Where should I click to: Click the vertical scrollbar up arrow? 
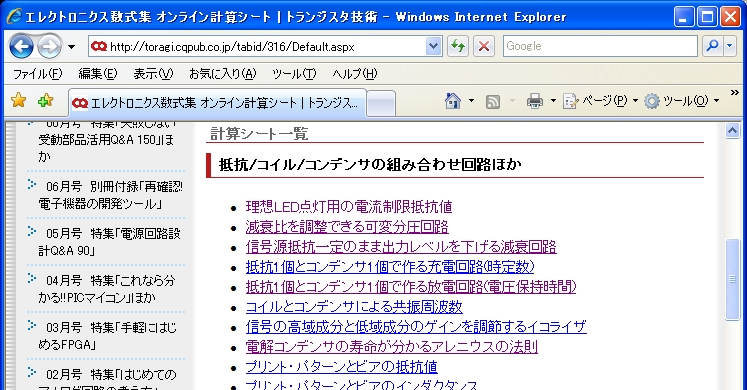732,130
